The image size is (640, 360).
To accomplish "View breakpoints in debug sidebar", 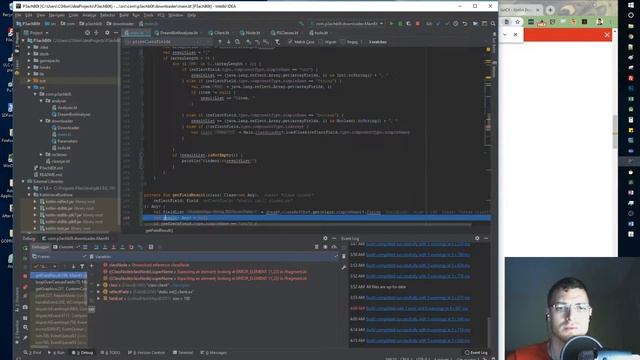I will coord(25,287).
